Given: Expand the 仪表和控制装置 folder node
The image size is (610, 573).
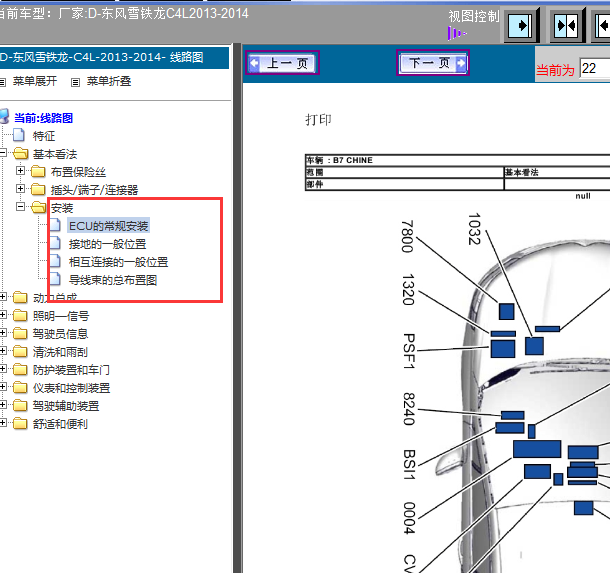Looking at the screenshot, I should click(x=3, y=386).
